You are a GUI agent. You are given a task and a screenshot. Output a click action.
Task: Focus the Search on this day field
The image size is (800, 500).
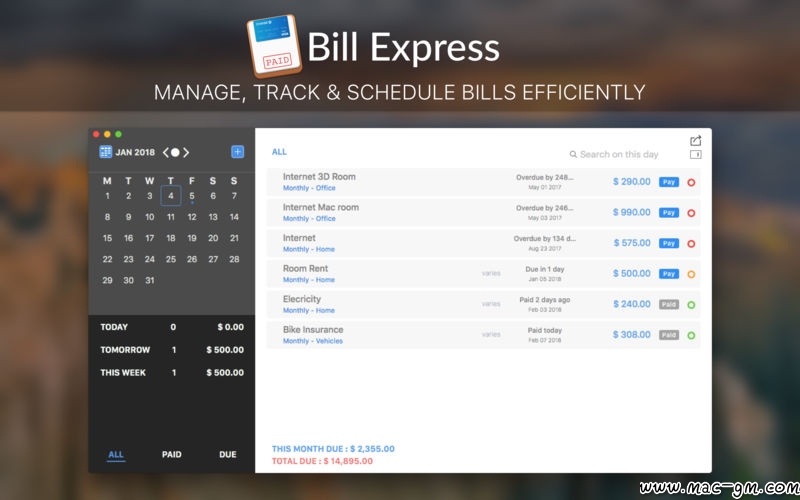click(x=619, y=154)
